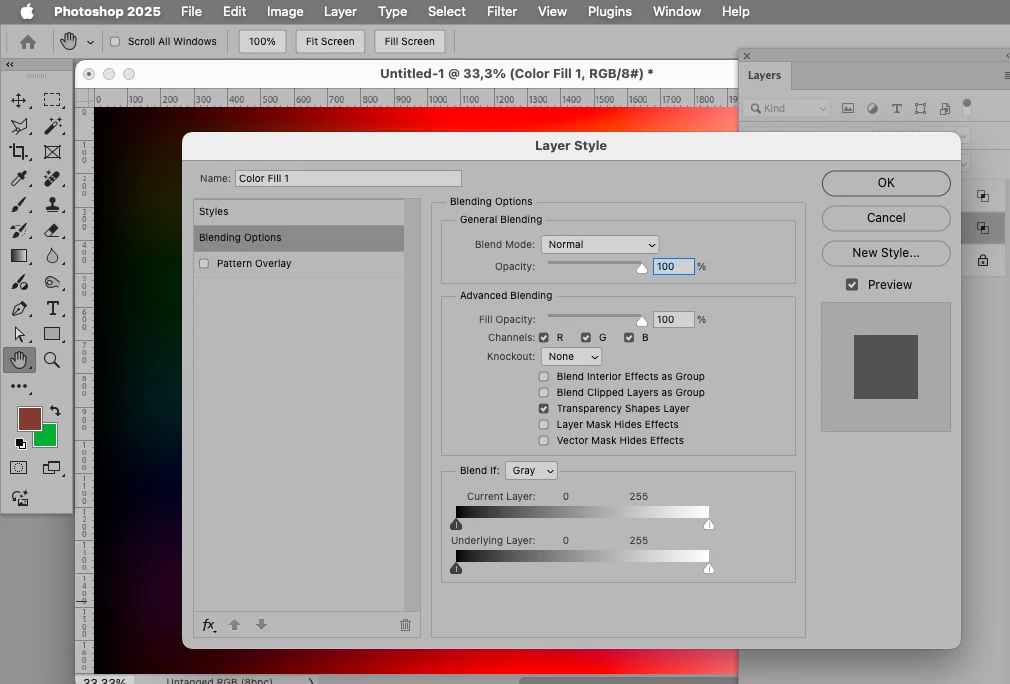Image resolution: width=1010 pixels, height=684 pixels.
Task: Filter Layers panel for pixel layers
Action: click(848, 108)
